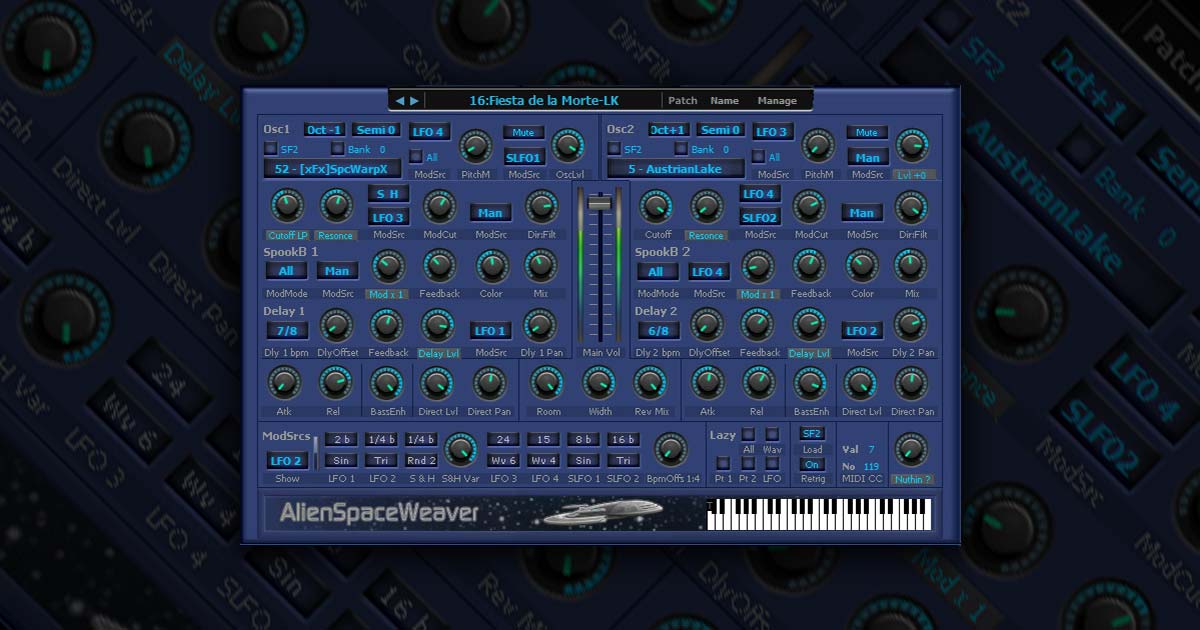Image resolution: width=1200 pixels, height=630 pixels.
Task: Click the Osc2 Lvl +0 button
Action: click(x=912, y=175)
